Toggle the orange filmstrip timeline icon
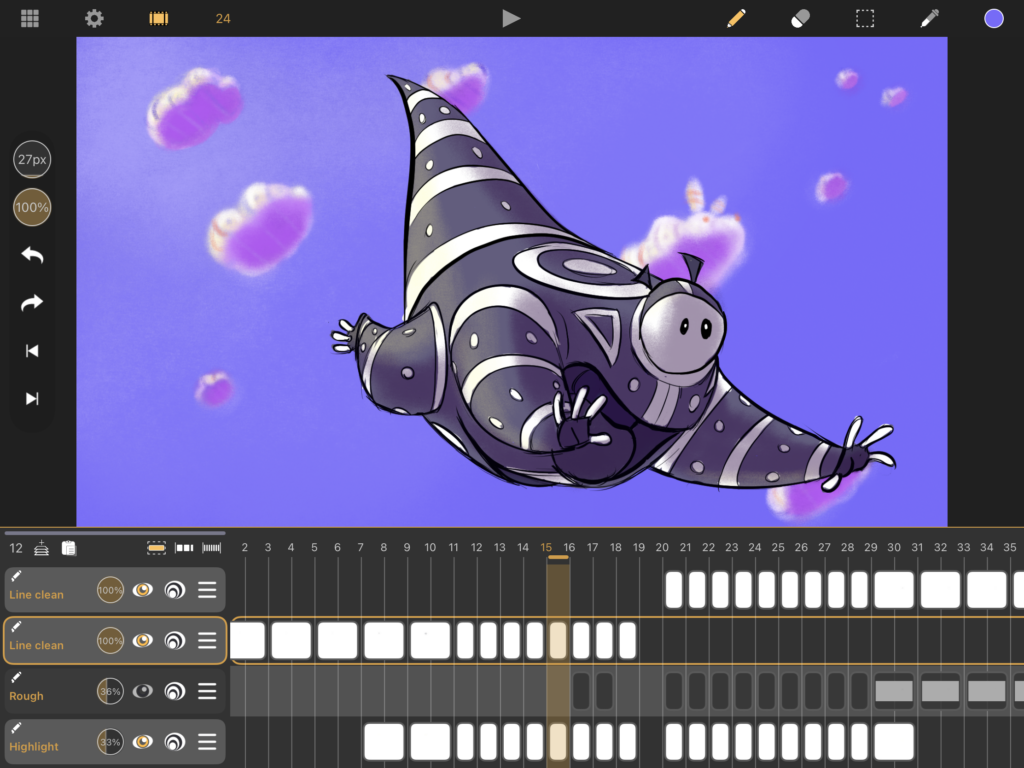Image resolution: width=1024 pixels, height=768 pixels. 159,18
